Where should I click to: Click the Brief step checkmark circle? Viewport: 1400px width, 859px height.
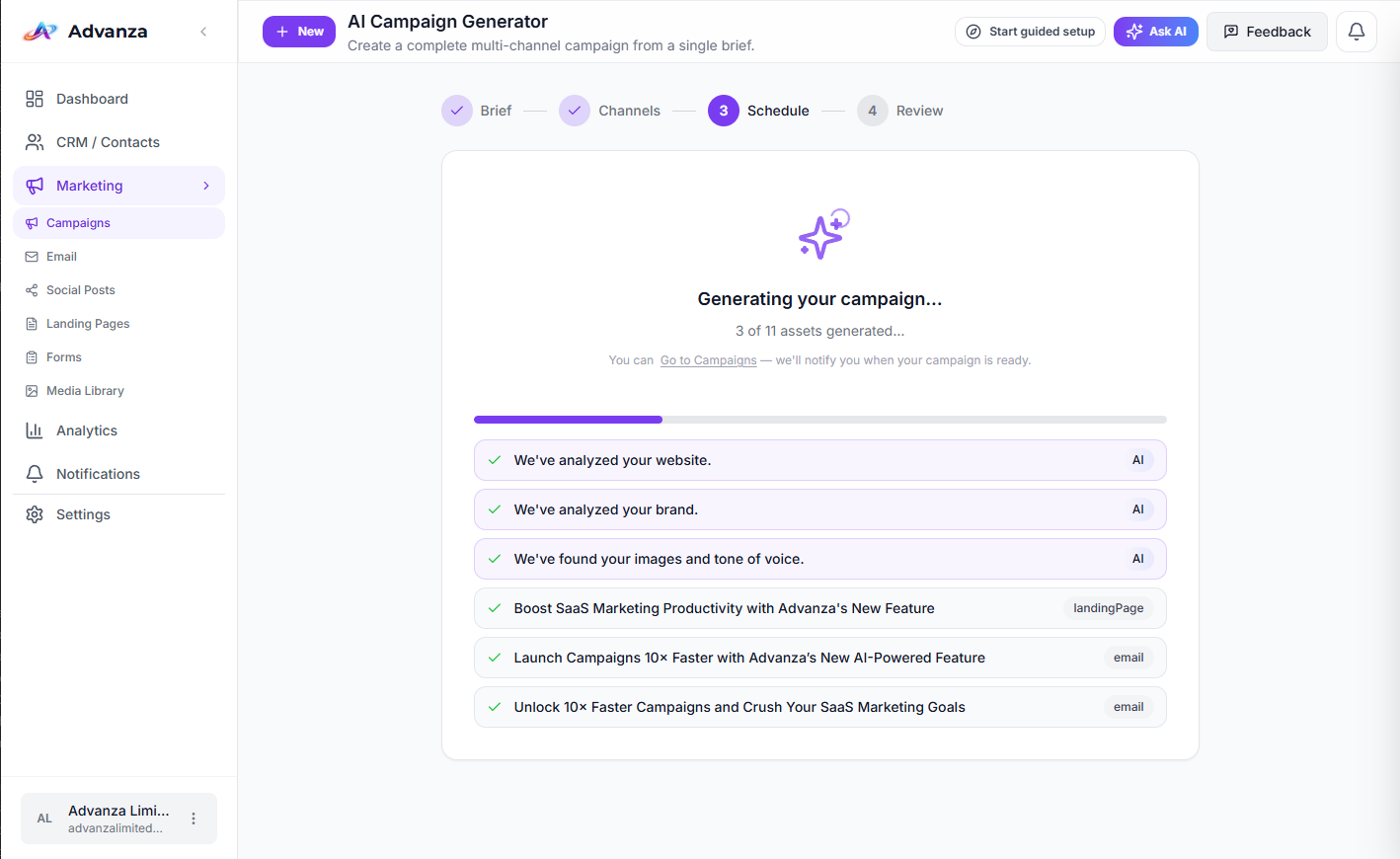coord(457,111)
